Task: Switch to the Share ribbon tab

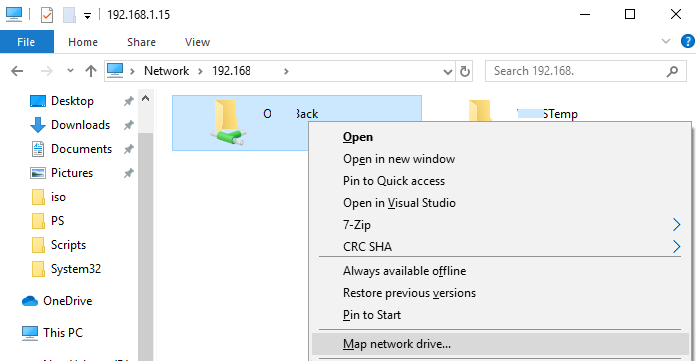Action: tap(141, 42)
